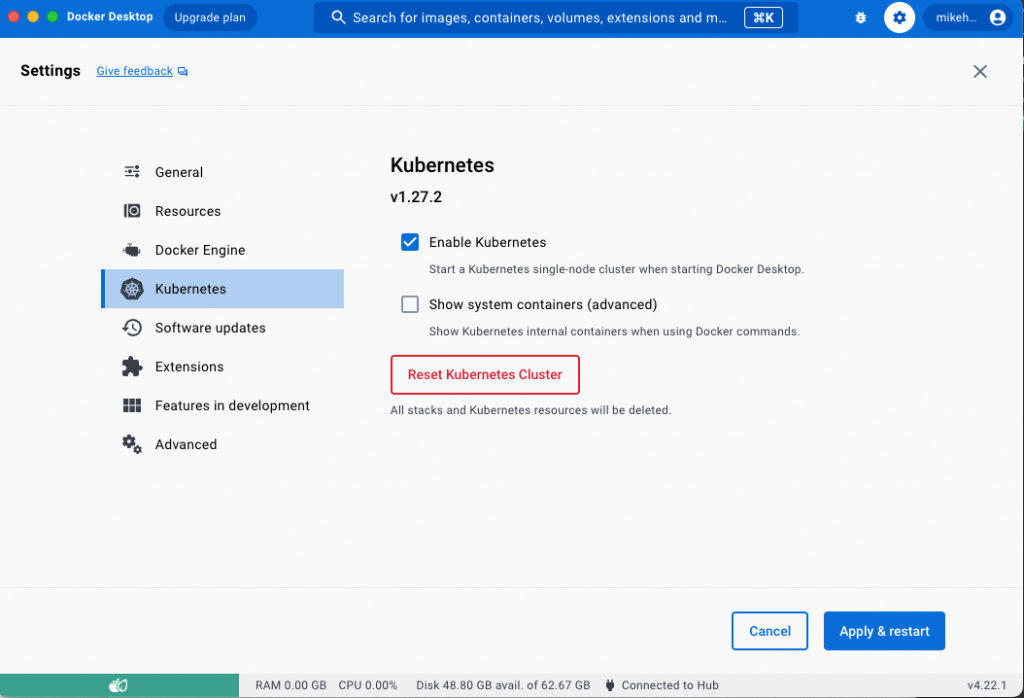
Task: Click the feedback chat bubble icon
Action: pyautogui.click(x=183, y=71)
